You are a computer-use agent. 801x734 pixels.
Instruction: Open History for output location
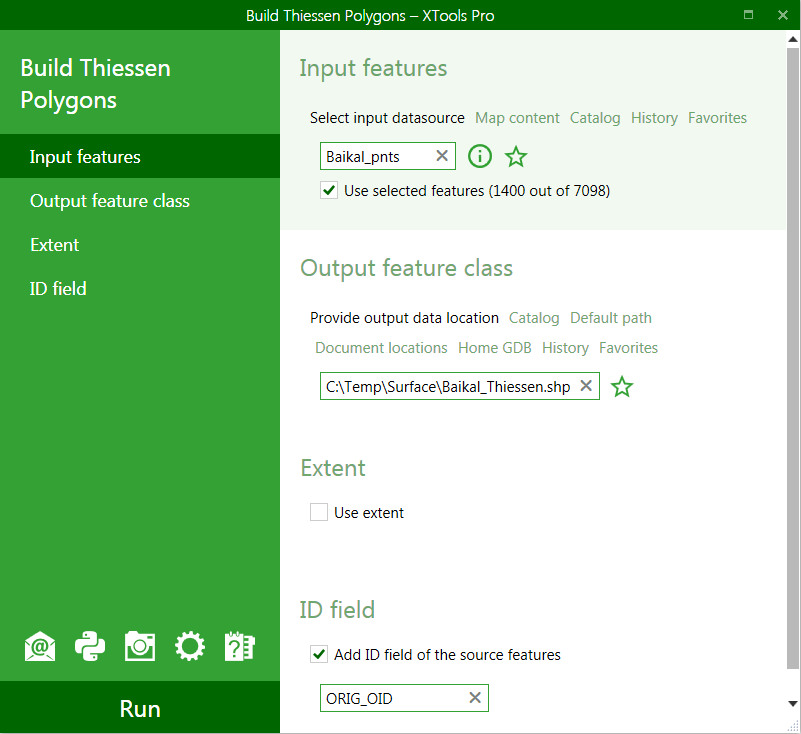click(x=565, y=348)
